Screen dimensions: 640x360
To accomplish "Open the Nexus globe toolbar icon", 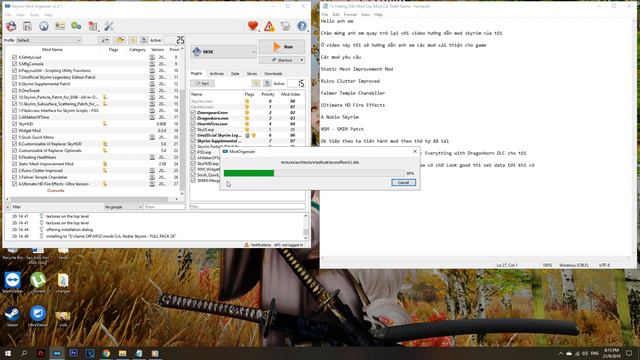I will (44, 26).
